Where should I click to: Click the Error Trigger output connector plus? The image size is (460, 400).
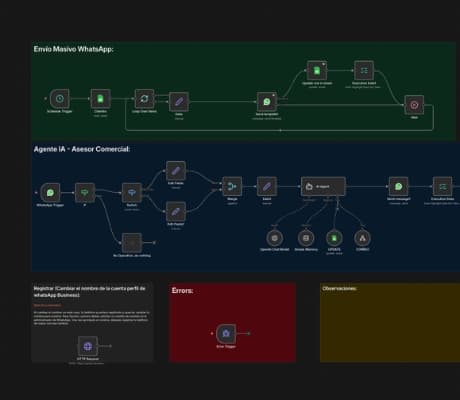[248, 333]
